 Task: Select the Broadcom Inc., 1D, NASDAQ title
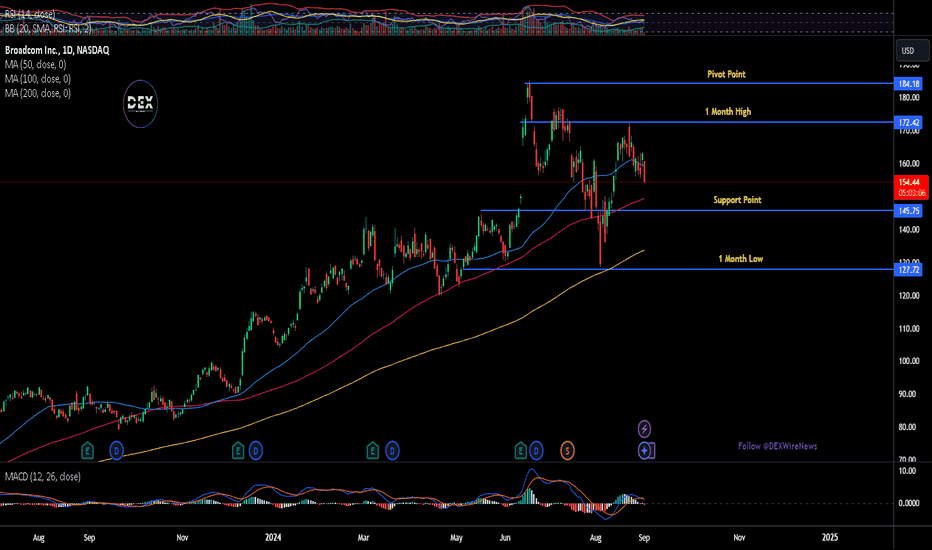tap(57, 51)
